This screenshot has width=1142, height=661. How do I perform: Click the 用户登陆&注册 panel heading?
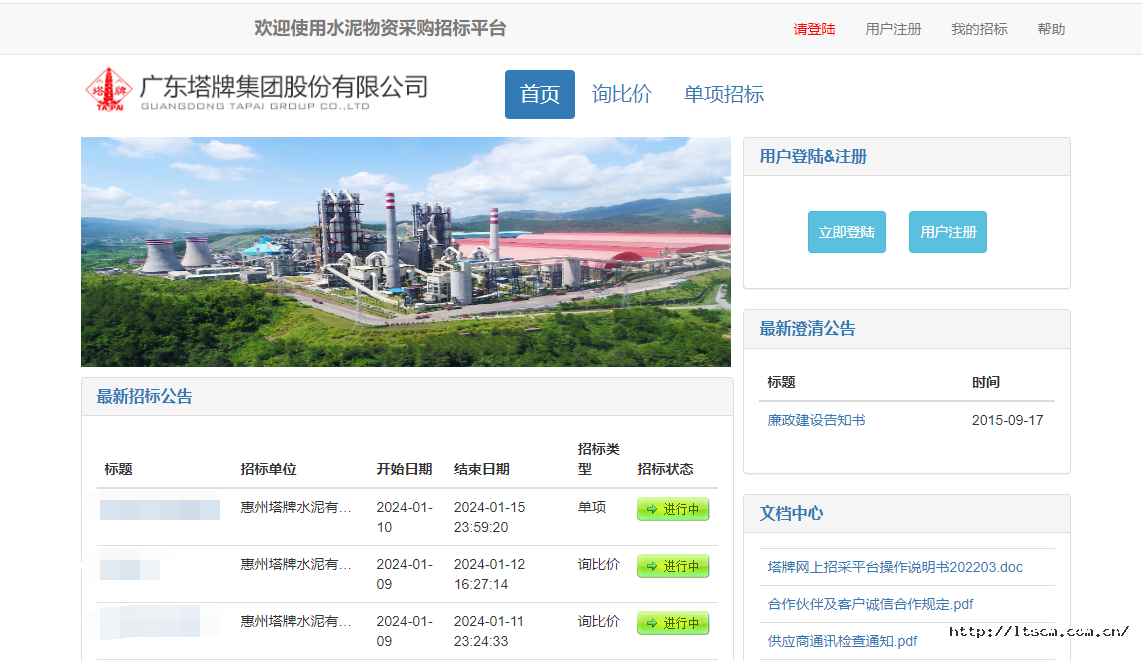click(813, 157)
